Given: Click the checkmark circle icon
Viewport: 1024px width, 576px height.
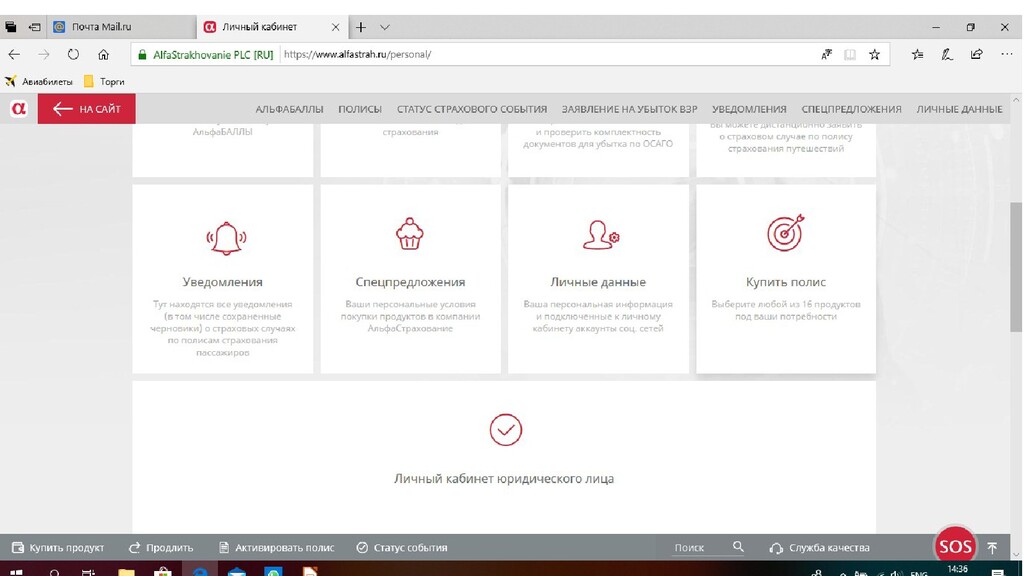Looking at the screenshot, I should (505, 430).
